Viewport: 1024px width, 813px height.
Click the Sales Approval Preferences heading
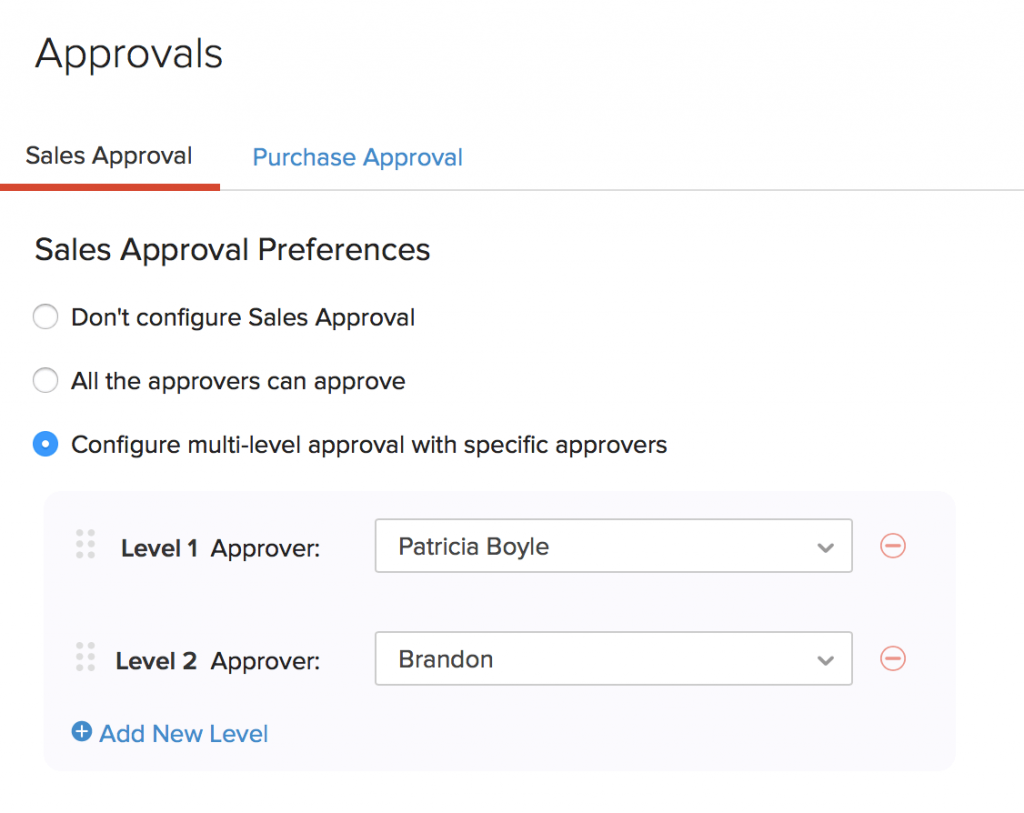click(232, 249)
